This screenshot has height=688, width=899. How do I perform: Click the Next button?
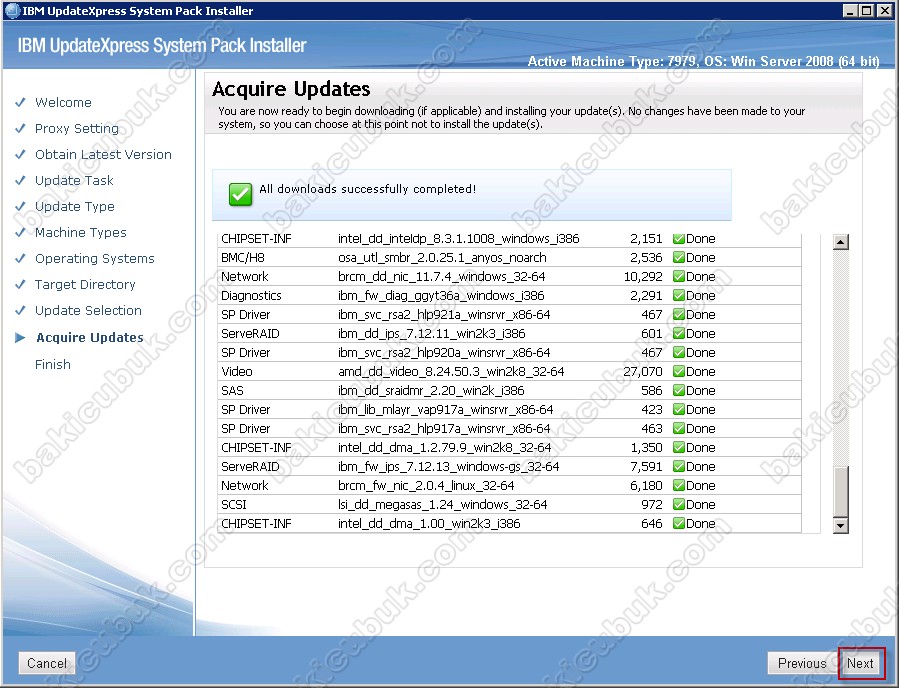861,663
